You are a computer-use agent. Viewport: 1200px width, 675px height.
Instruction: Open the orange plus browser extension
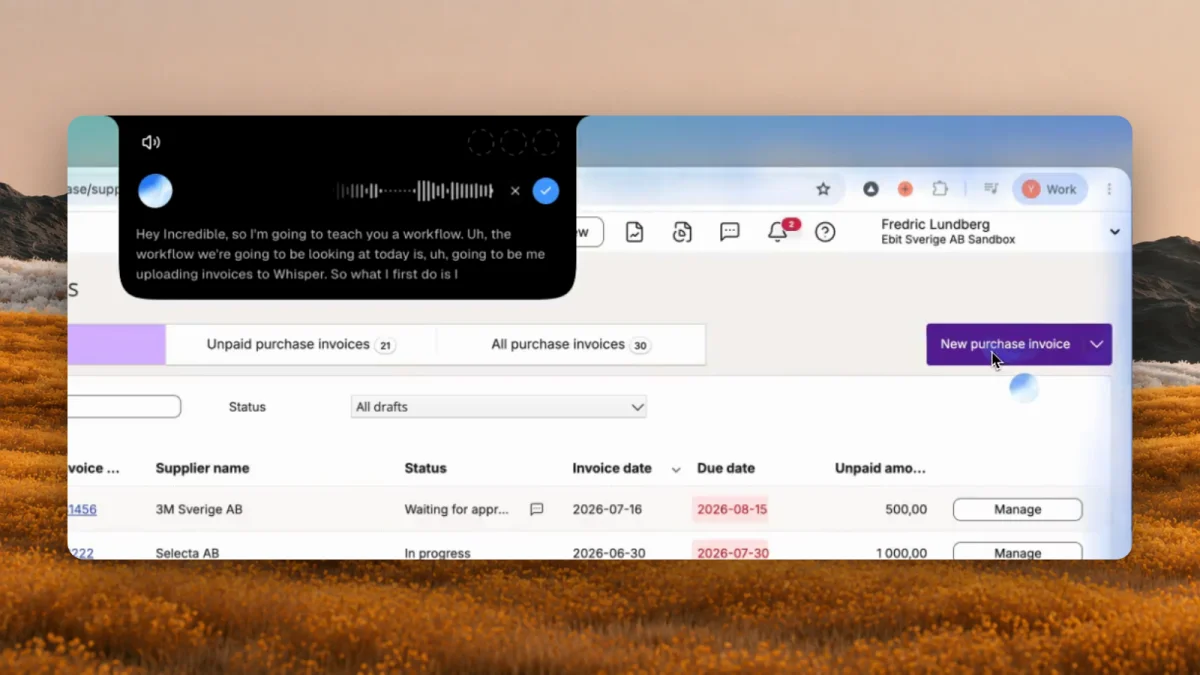pyautogui.click(x=905, y=189)
